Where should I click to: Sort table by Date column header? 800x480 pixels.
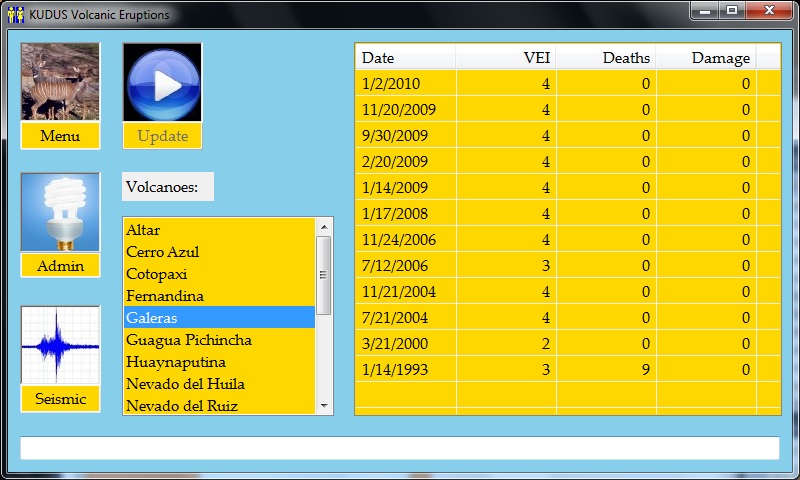pos(405,58)
